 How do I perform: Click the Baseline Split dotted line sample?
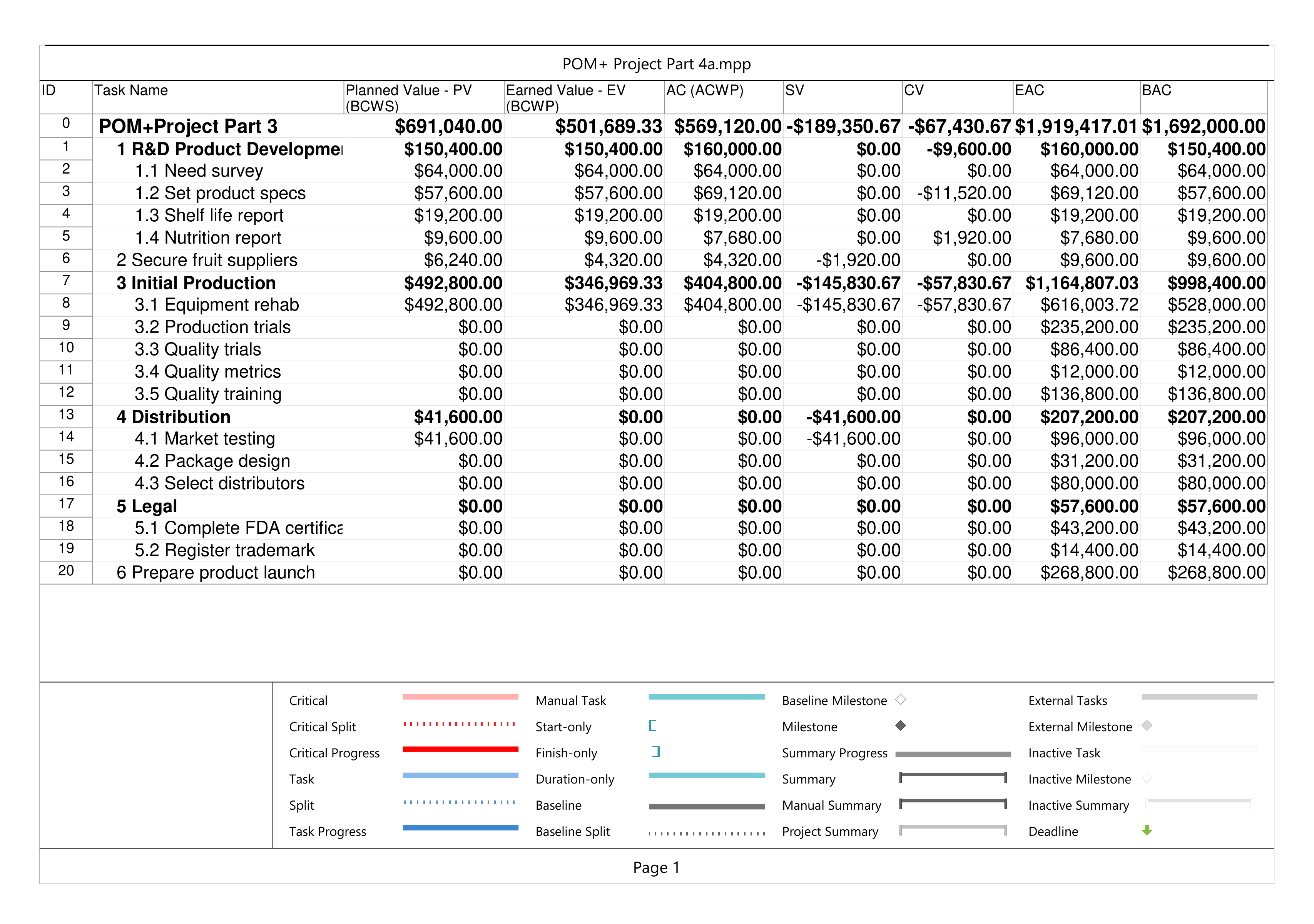707,833
